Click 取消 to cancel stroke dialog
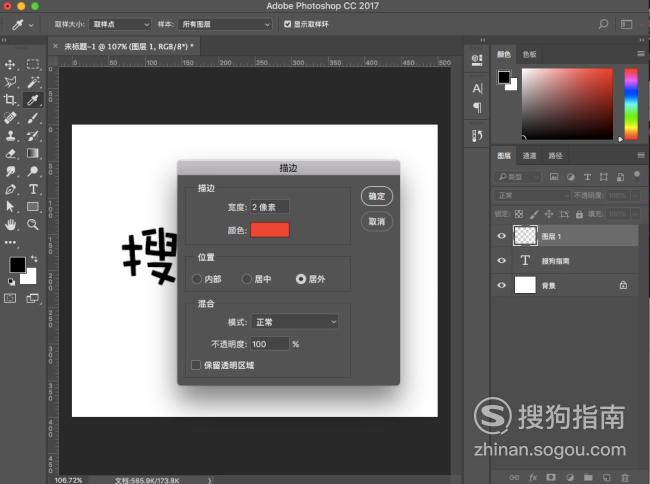The image size is (650, 484). (376, 221)
